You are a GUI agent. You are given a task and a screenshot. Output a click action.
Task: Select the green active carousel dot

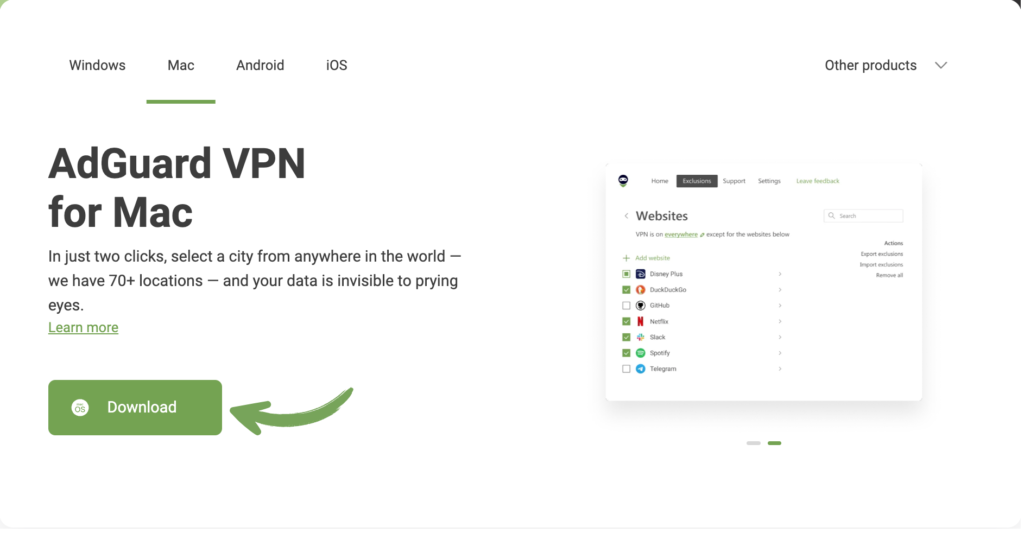click(775, 443)
